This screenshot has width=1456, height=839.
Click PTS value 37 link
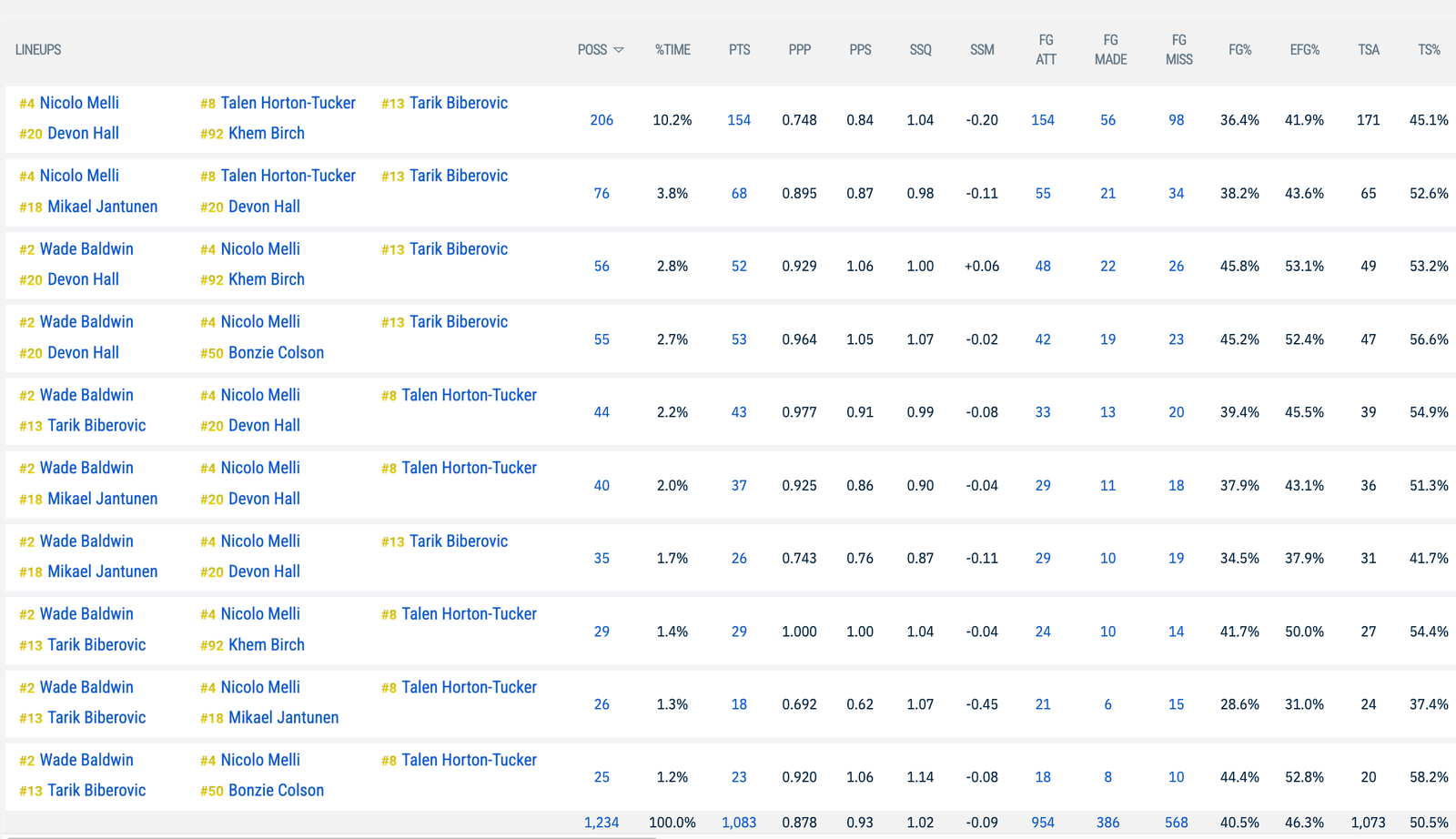pyautogui.click(x=739, y=485)
